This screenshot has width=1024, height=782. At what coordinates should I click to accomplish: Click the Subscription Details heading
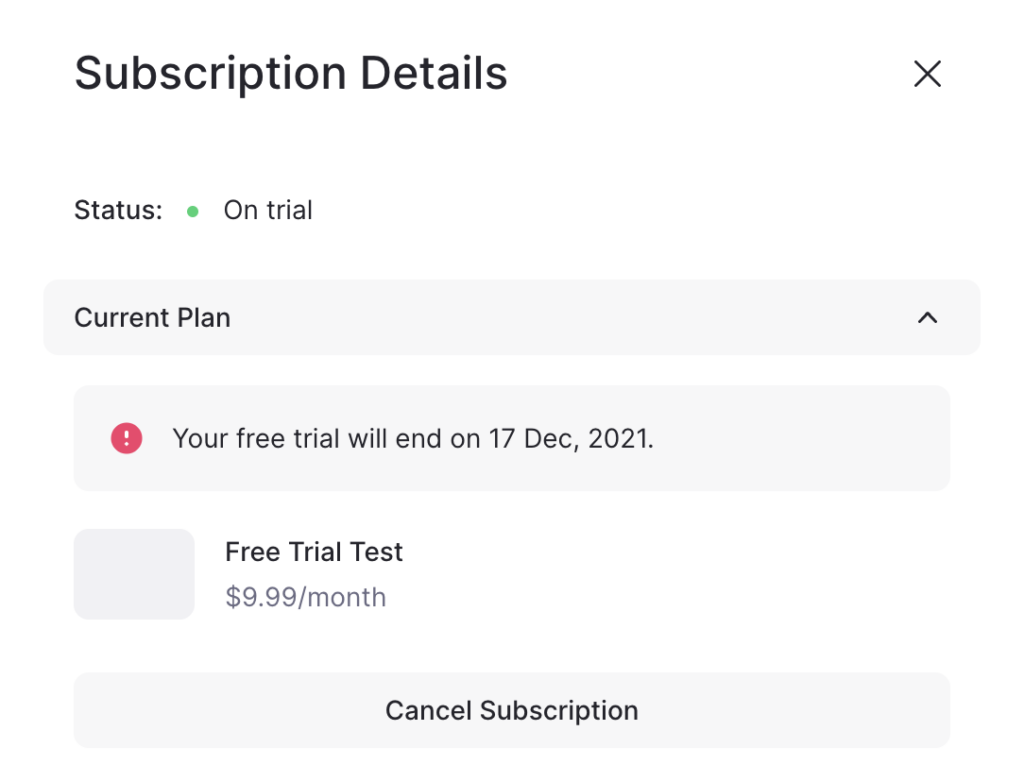[291, 73]
